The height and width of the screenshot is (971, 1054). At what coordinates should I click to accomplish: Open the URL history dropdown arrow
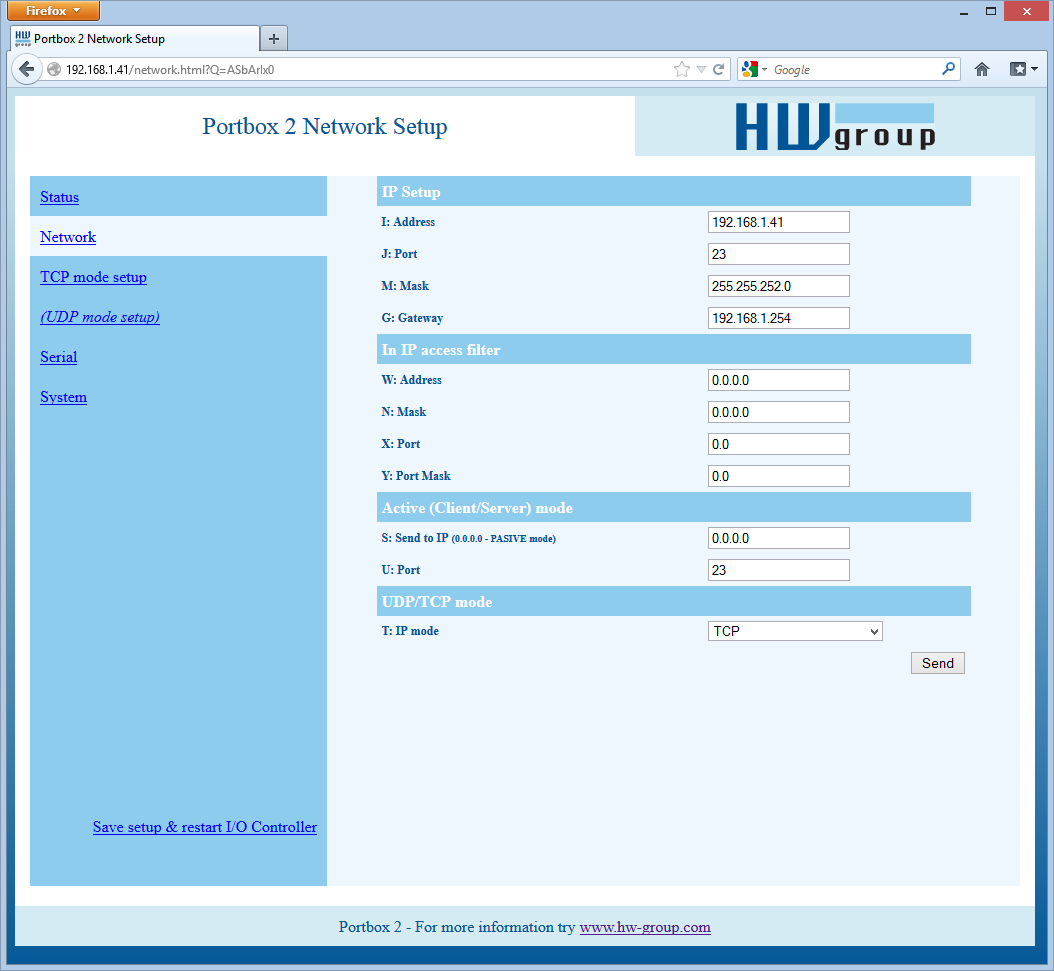click(x=701, y=69)
